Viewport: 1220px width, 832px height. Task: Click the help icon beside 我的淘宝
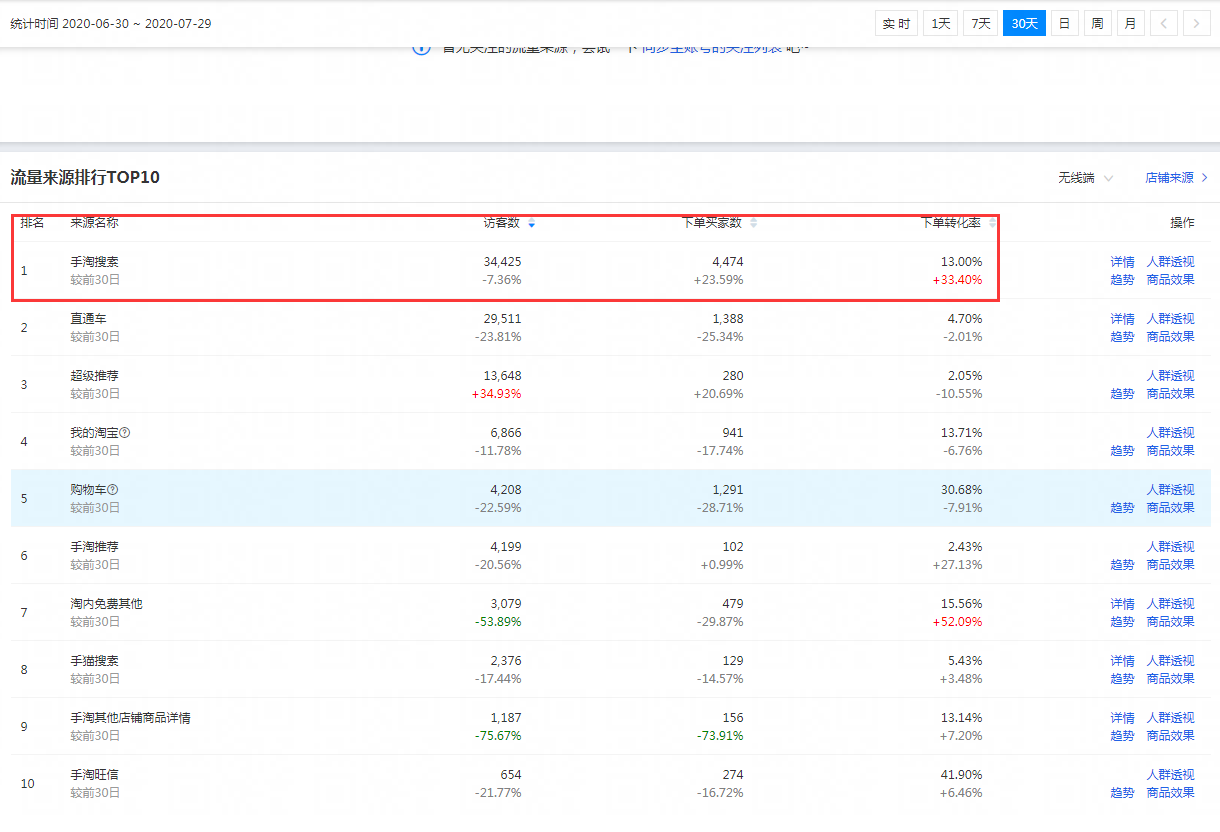tap(125, 433)
